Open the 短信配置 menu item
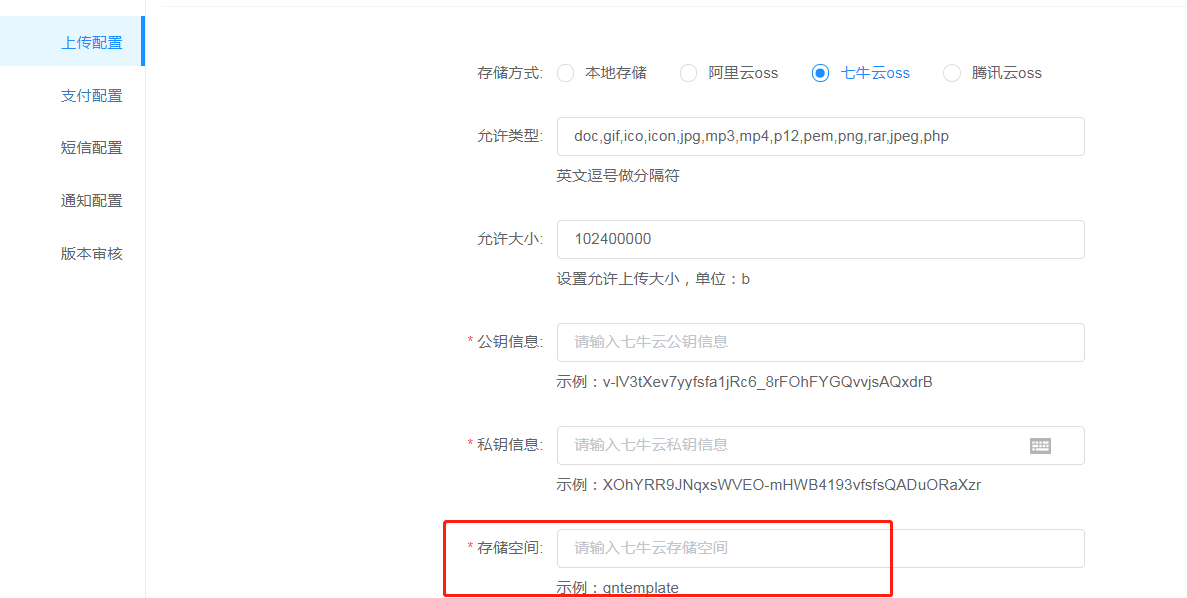This screenshot has width=1187, height=598. click(91, 148)
